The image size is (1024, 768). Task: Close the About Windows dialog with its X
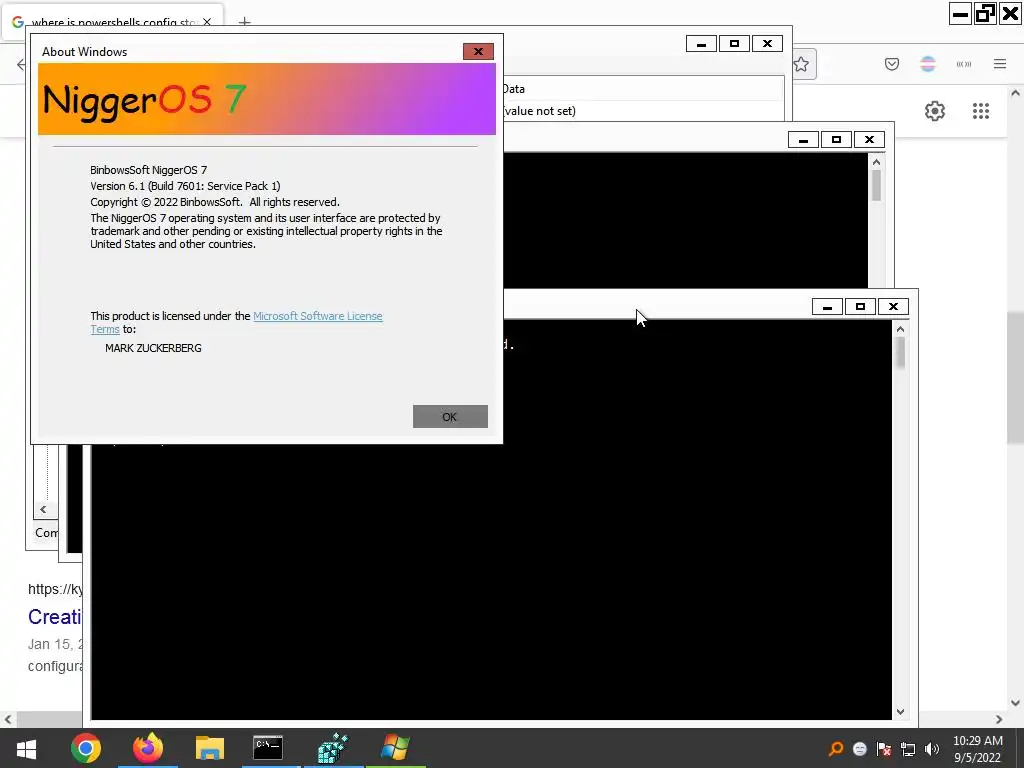[x=478, y=52]
